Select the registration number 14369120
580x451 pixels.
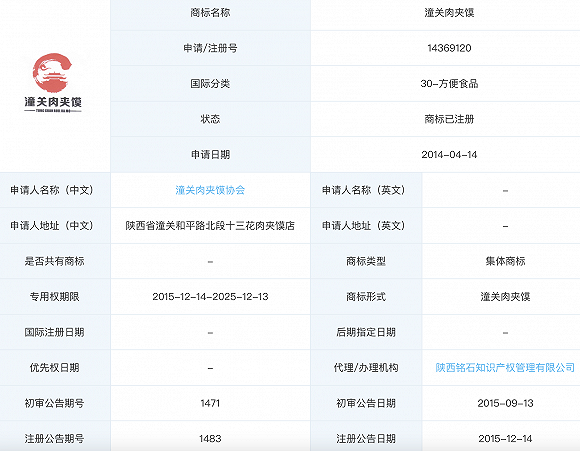pyautogui.click(x=449, y=48)
